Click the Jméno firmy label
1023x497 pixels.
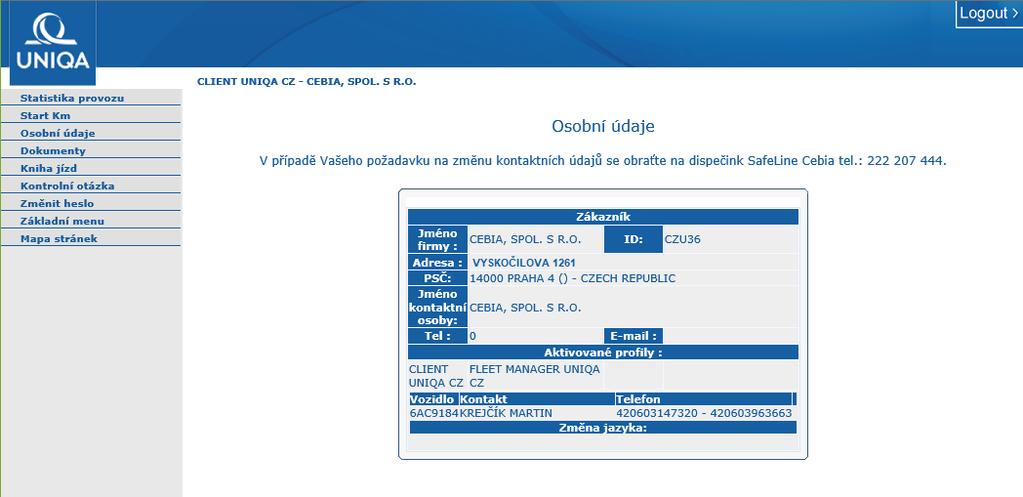(x=438, y=239)
